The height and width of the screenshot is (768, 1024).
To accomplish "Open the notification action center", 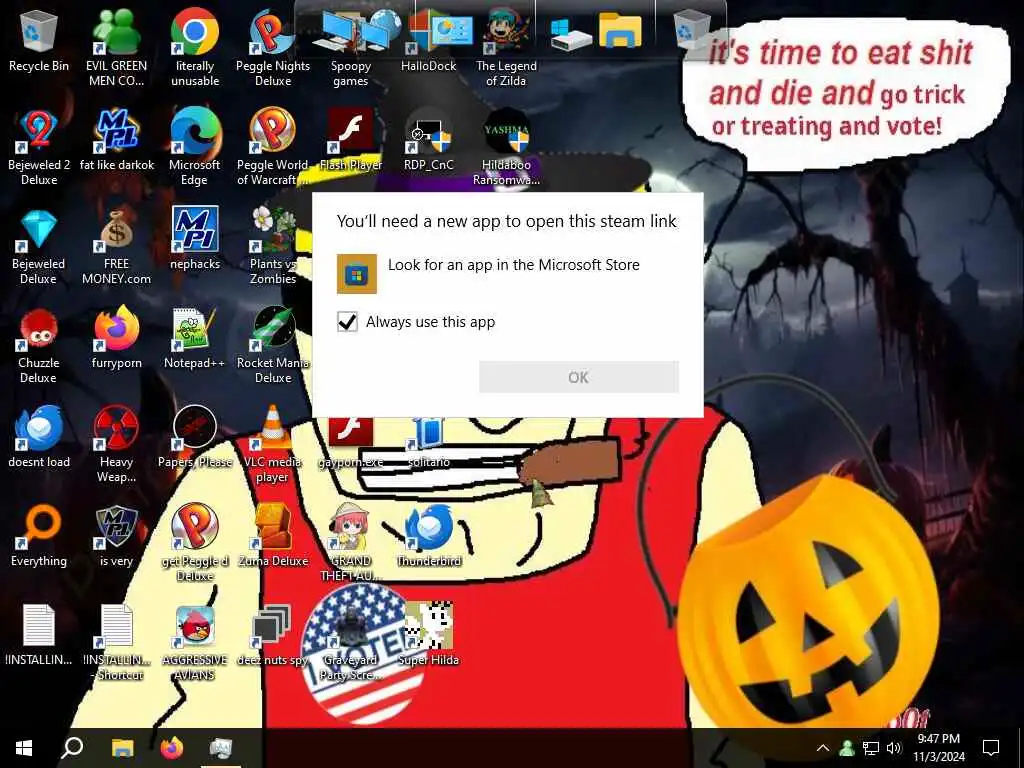I will pos(991,748).
